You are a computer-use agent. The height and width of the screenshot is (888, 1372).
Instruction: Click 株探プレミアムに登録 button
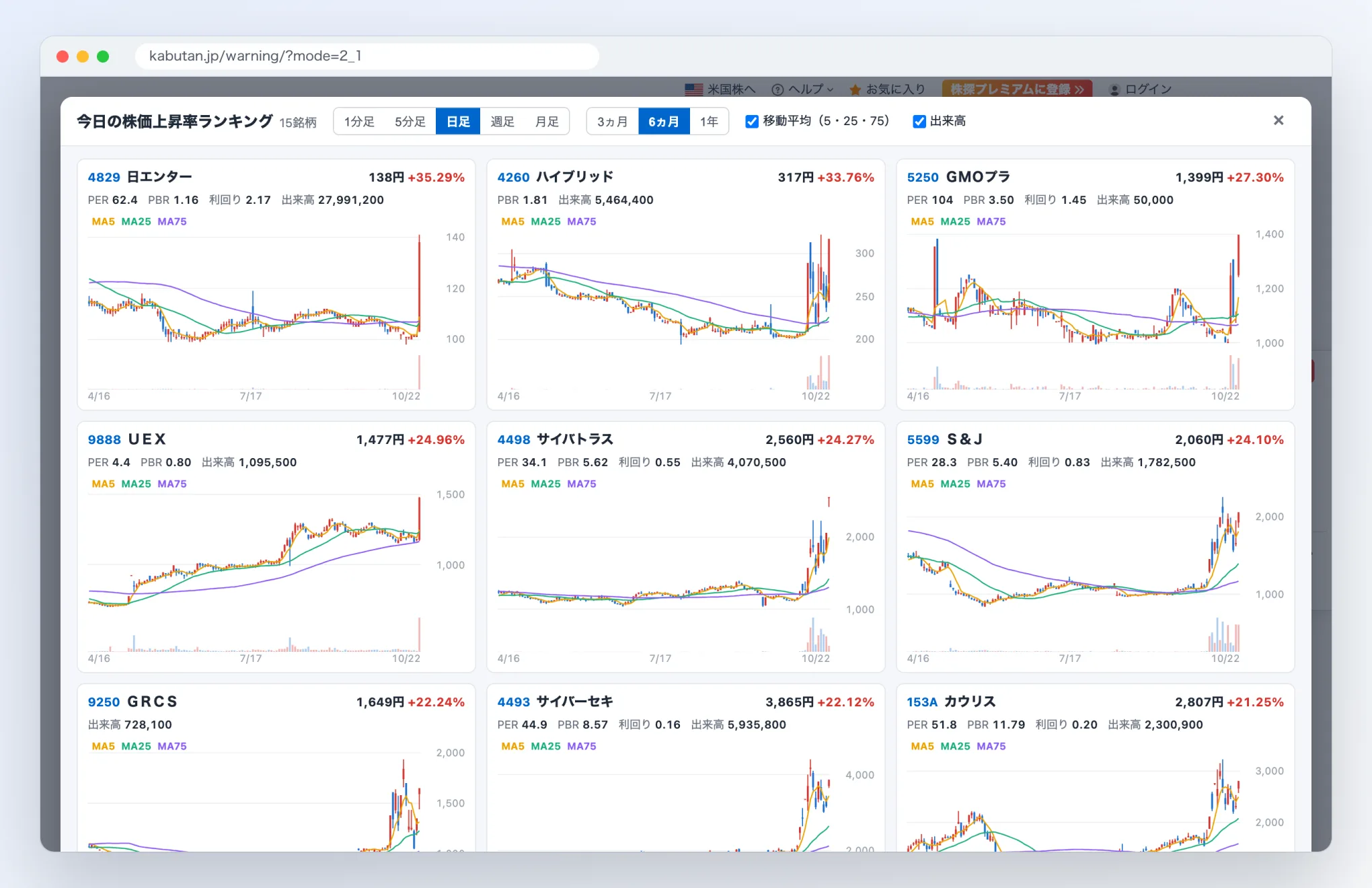[x=1017, y=89]
